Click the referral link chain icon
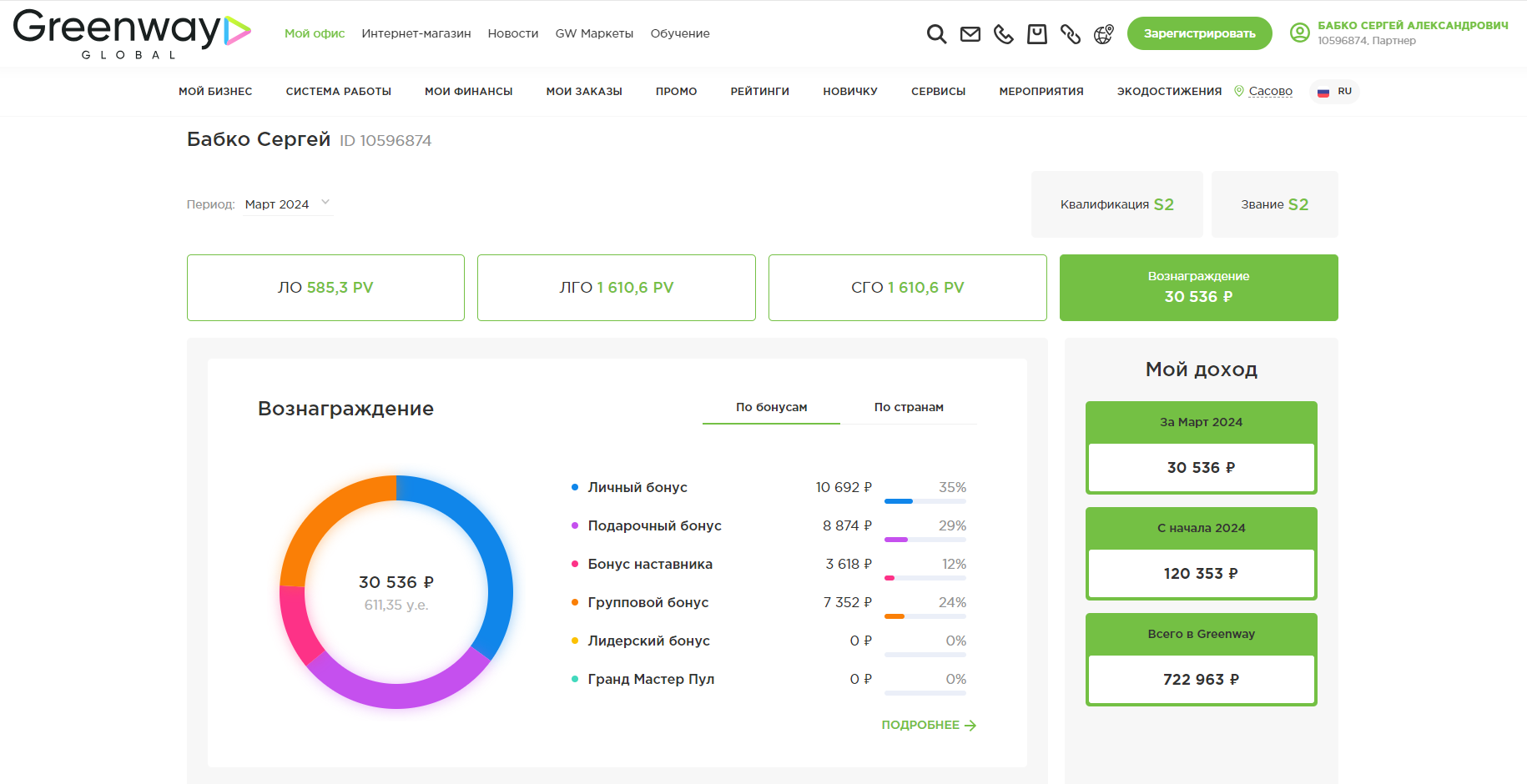 pyautogui.click(x=1070, y=34)
